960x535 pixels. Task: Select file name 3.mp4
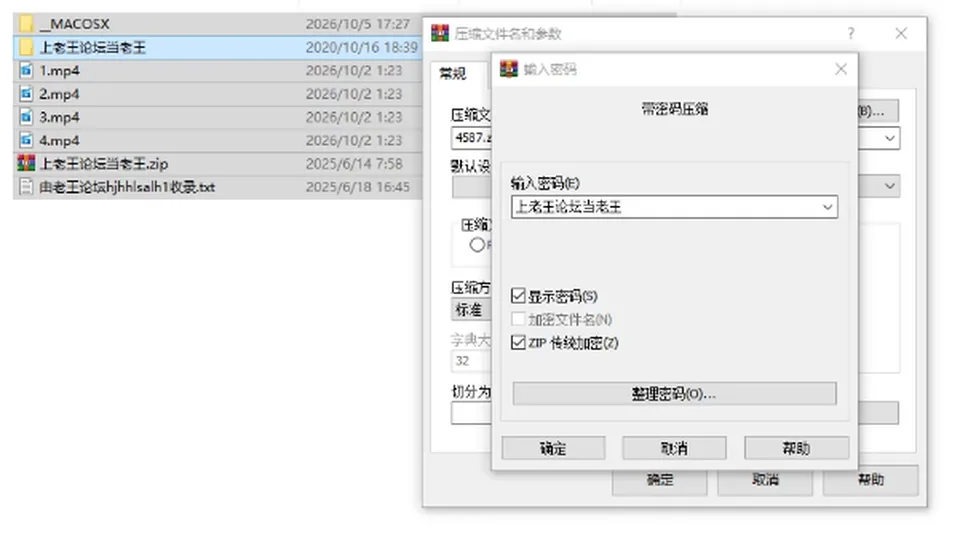[x=59, y=117]
